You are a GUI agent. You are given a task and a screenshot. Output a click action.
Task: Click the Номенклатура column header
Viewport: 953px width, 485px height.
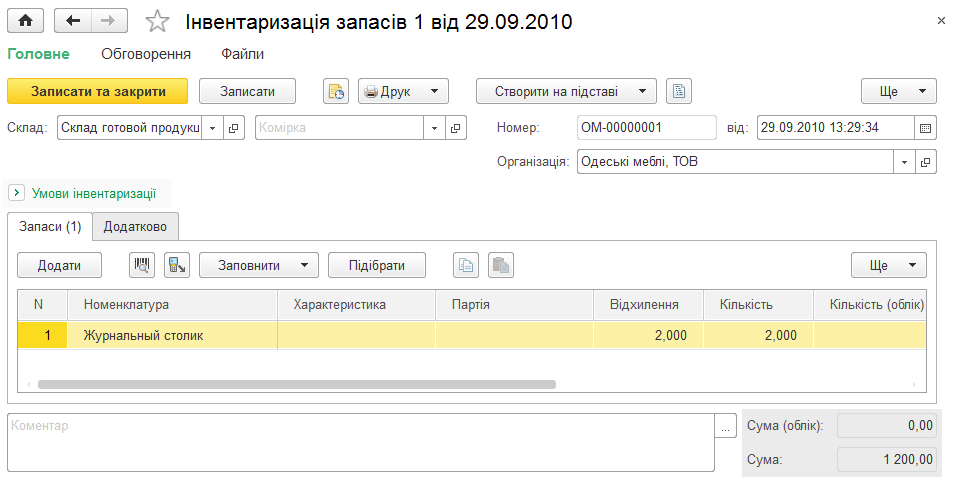172,305
